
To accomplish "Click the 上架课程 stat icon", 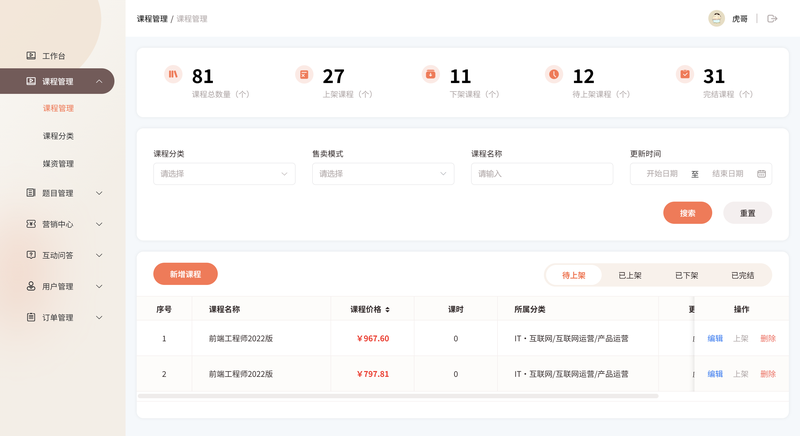I will pyautogui.click(x=304, y=74).
